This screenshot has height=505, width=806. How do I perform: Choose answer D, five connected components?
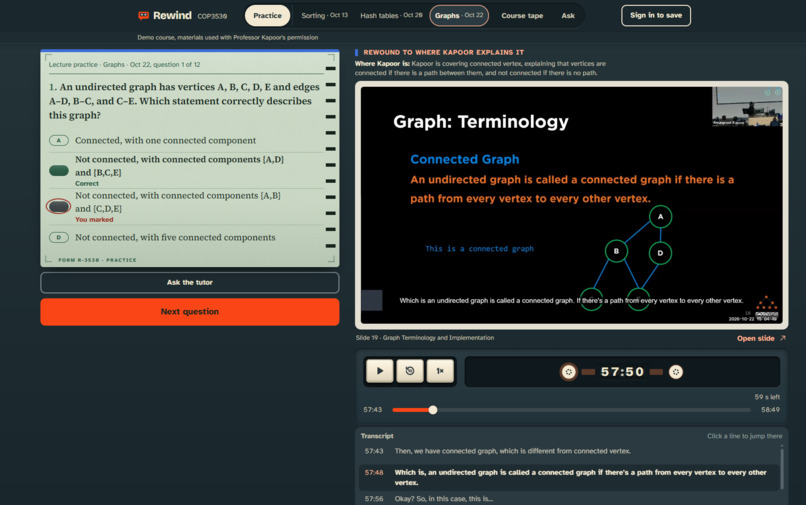(x=185, y=238)
